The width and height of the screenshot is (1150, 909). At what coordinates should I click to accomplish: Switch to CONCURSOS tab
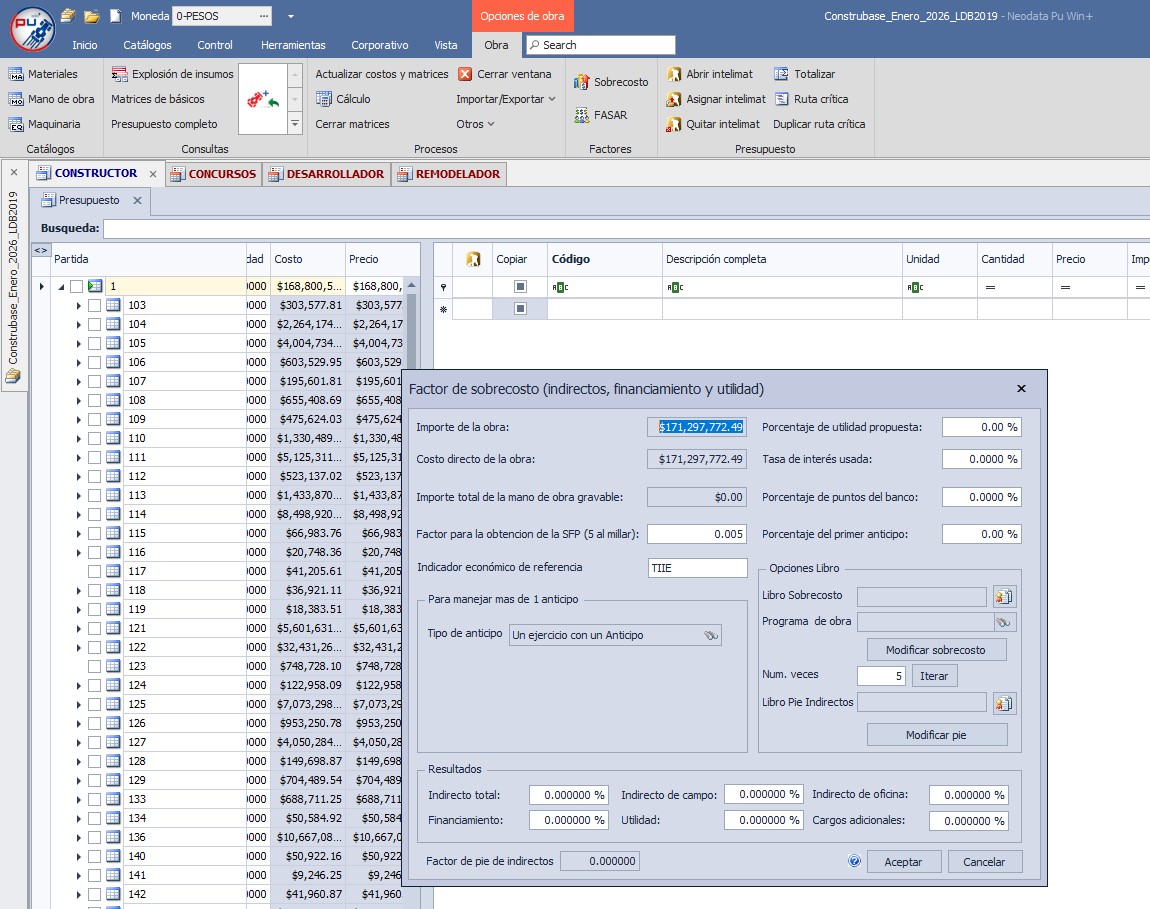tap(213, 174)
